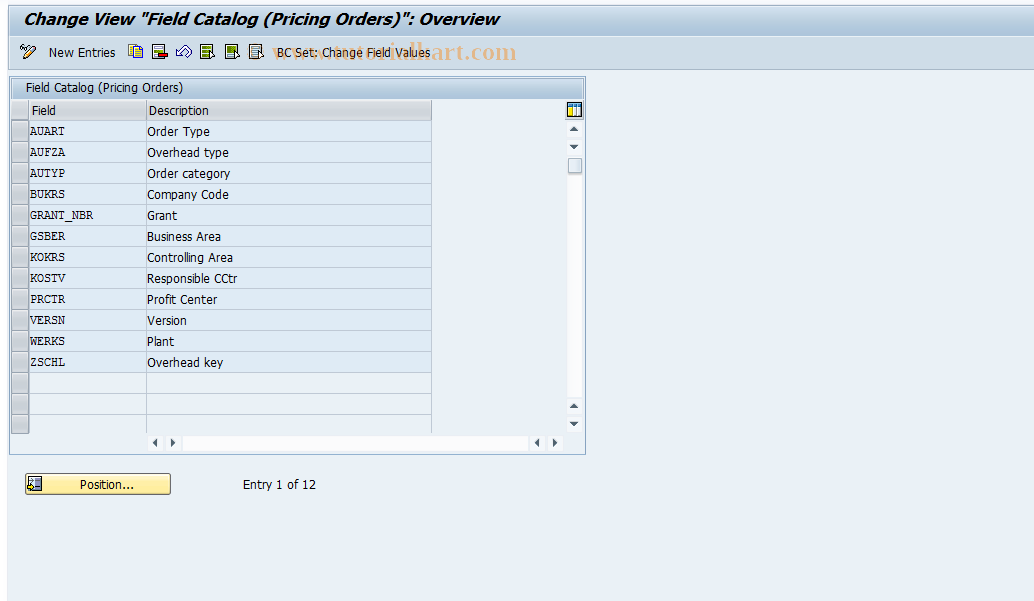Click Select Block icon in toolbar
The width and height of the screenshot is (1034, 601).
click(x=231, y=51)
